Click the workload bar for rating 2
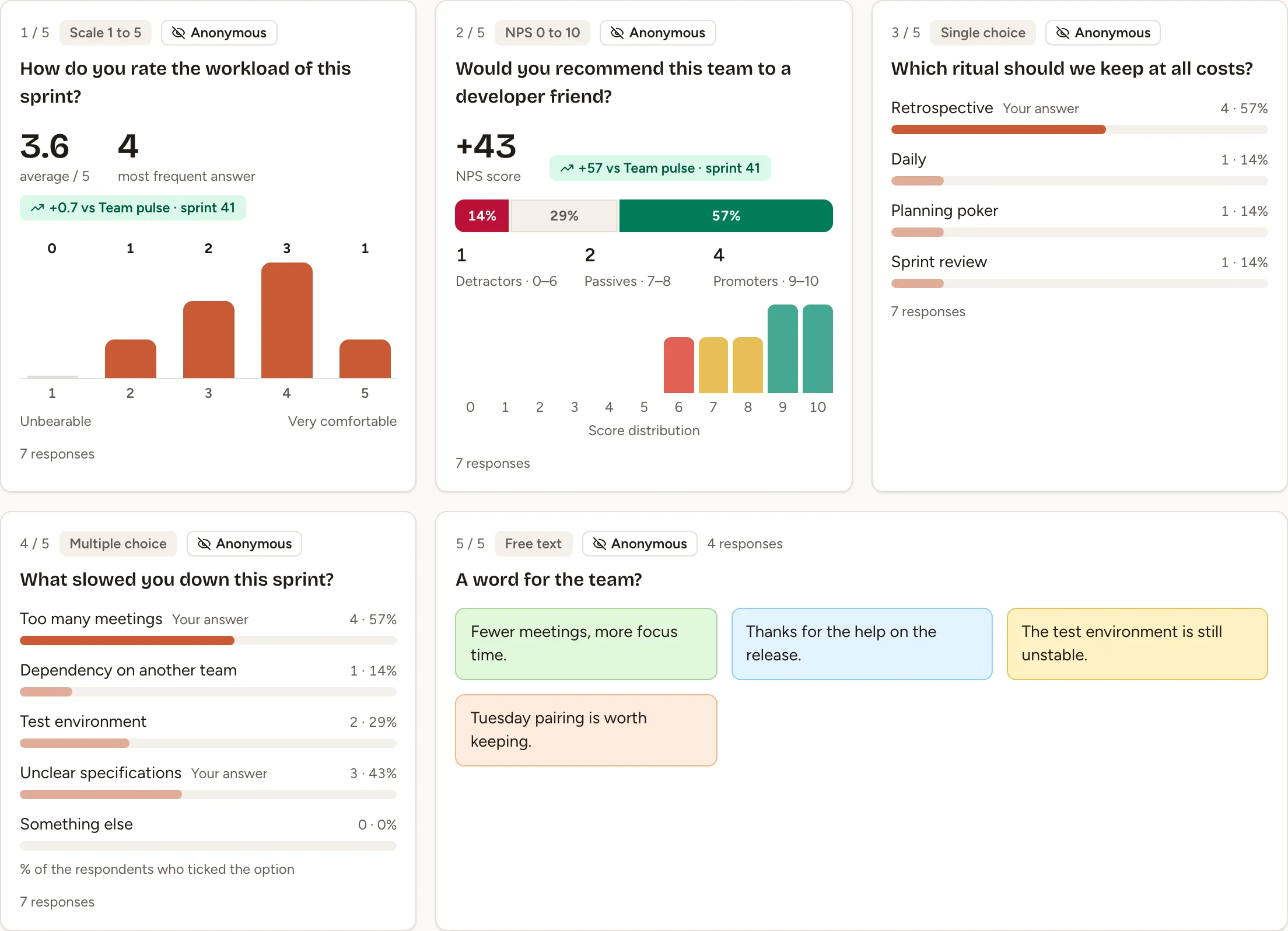The height and width of the screenshot is (931, 1288). [130, 359]
